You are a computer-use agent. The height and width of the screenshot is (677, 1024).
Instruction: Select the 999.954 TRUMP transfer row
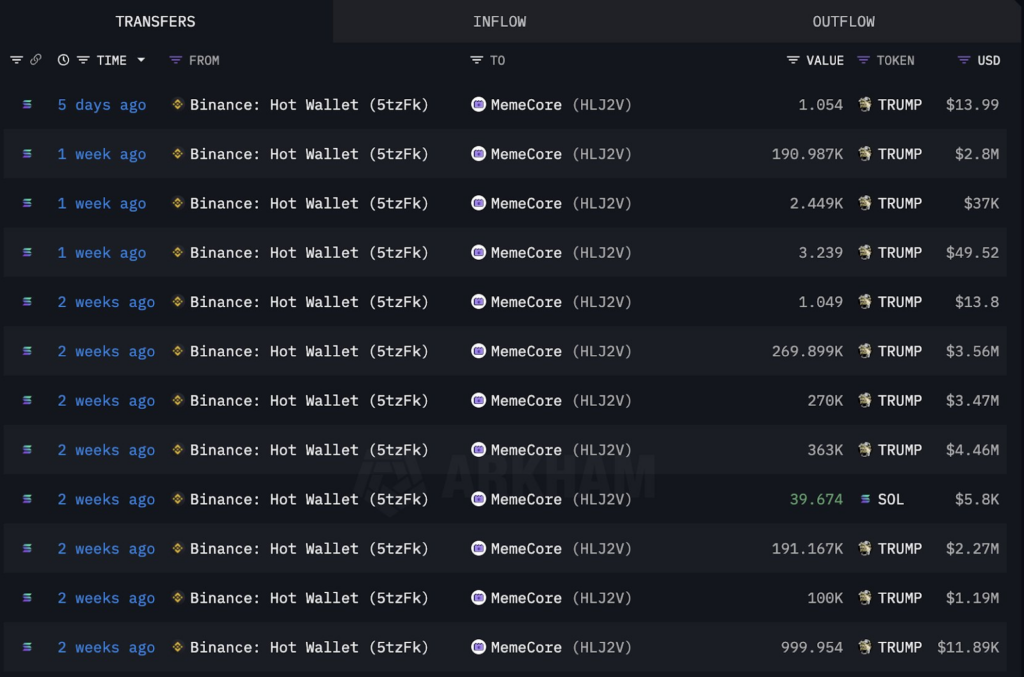pyautogui.click(x=505, y=647)
